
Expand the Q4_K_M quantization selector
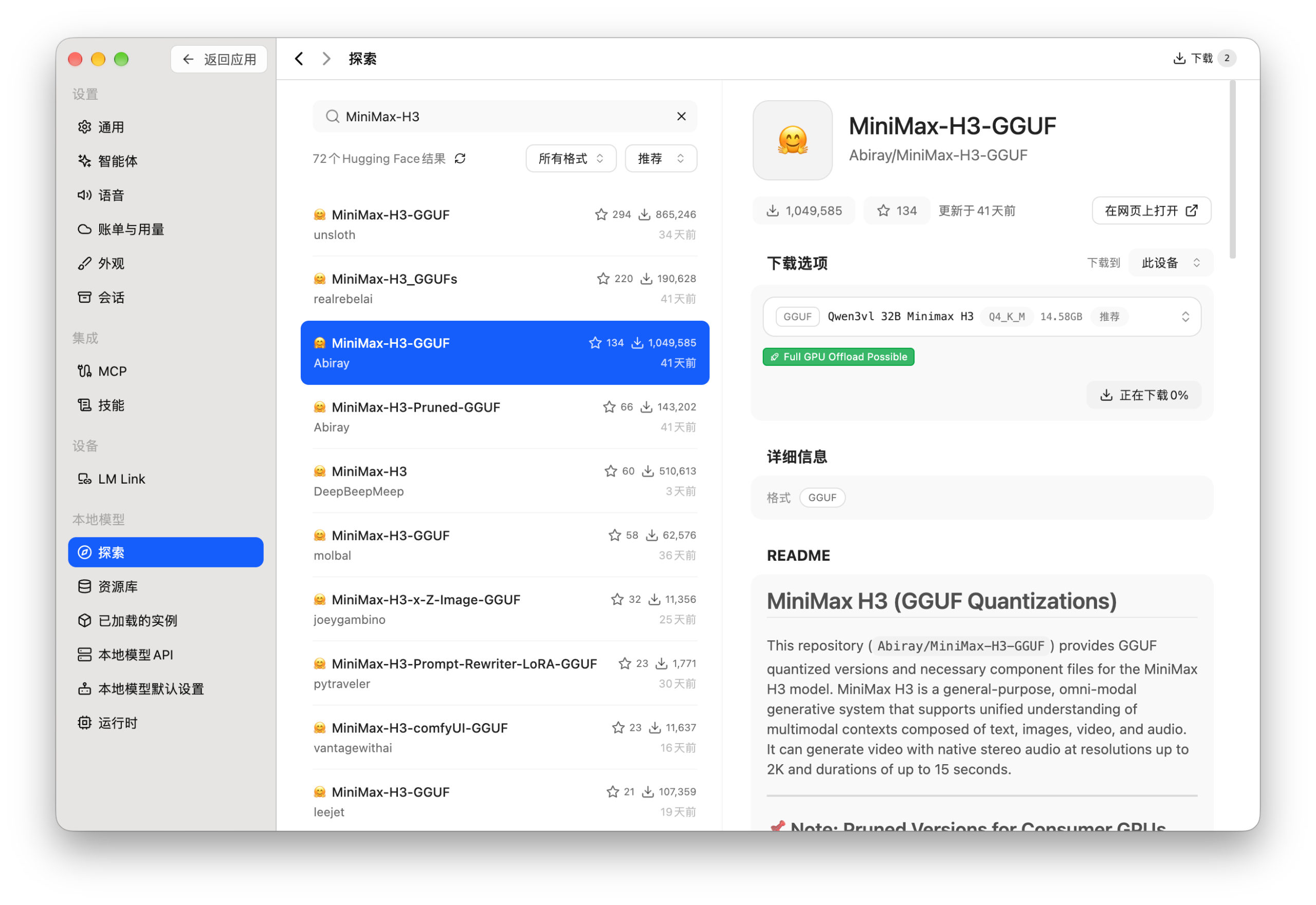[982, 317]
